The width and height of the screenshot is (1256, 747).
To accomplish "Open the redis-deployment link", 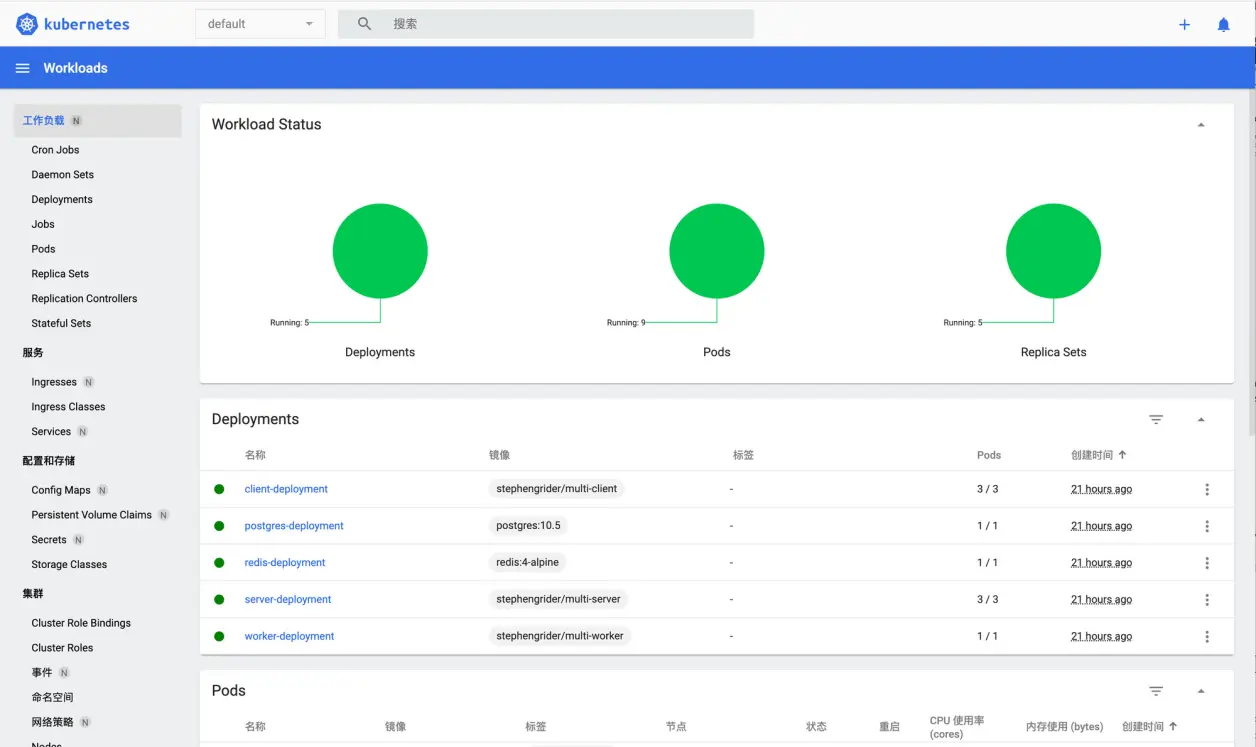I will click(285, 563).
